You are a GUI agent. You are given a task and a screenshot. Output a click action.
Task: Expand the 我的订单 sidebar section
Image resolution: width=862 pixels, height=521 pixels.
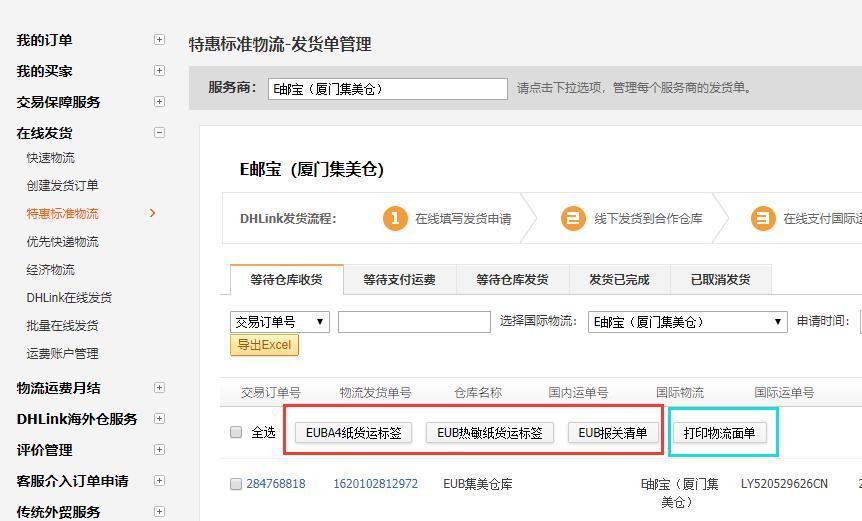[x=159, y=40]
